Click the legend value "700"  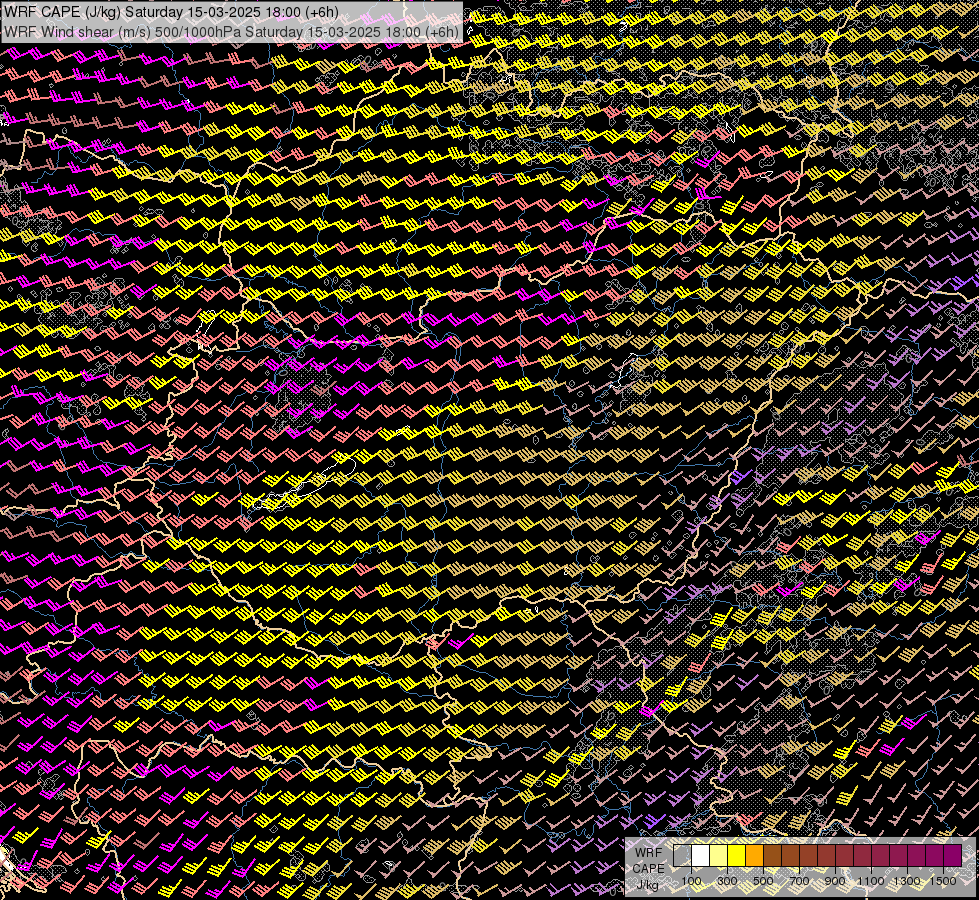click(x=799, y=881)
